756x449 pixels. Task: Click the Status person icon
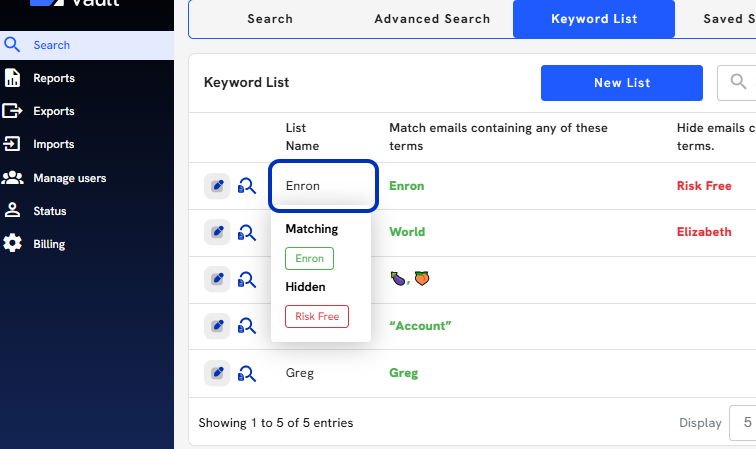(x=12, y=210)
